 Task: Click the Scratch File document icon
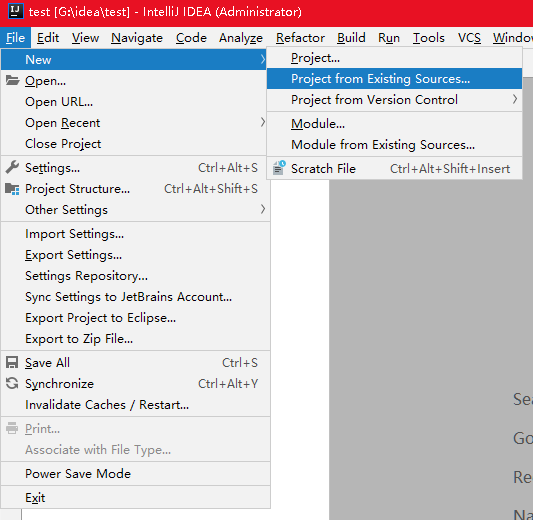coord(279,168)
